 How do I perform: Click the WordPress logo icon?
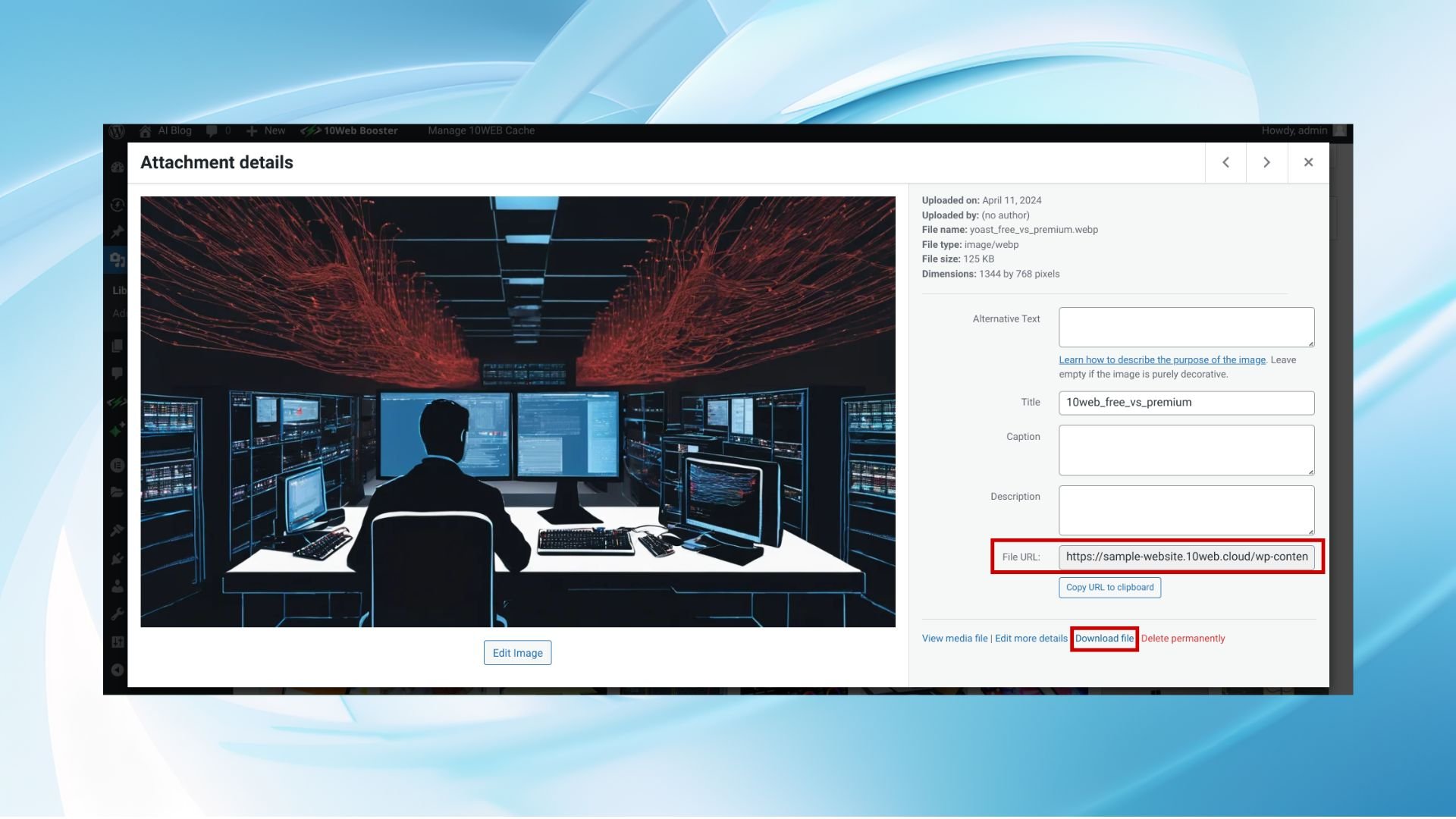pyautogui.click(x=117, y=131)
